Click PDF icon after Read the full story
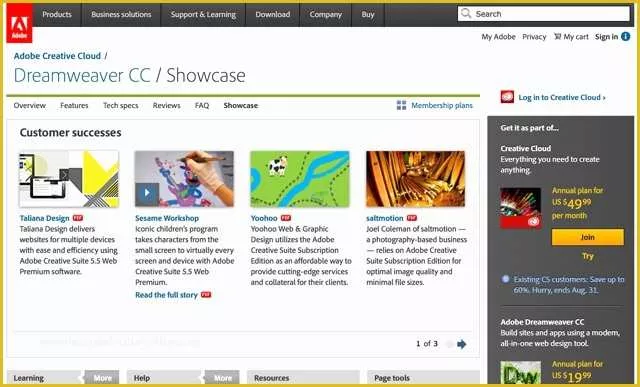The image size is (640, 387). (206, 294)
